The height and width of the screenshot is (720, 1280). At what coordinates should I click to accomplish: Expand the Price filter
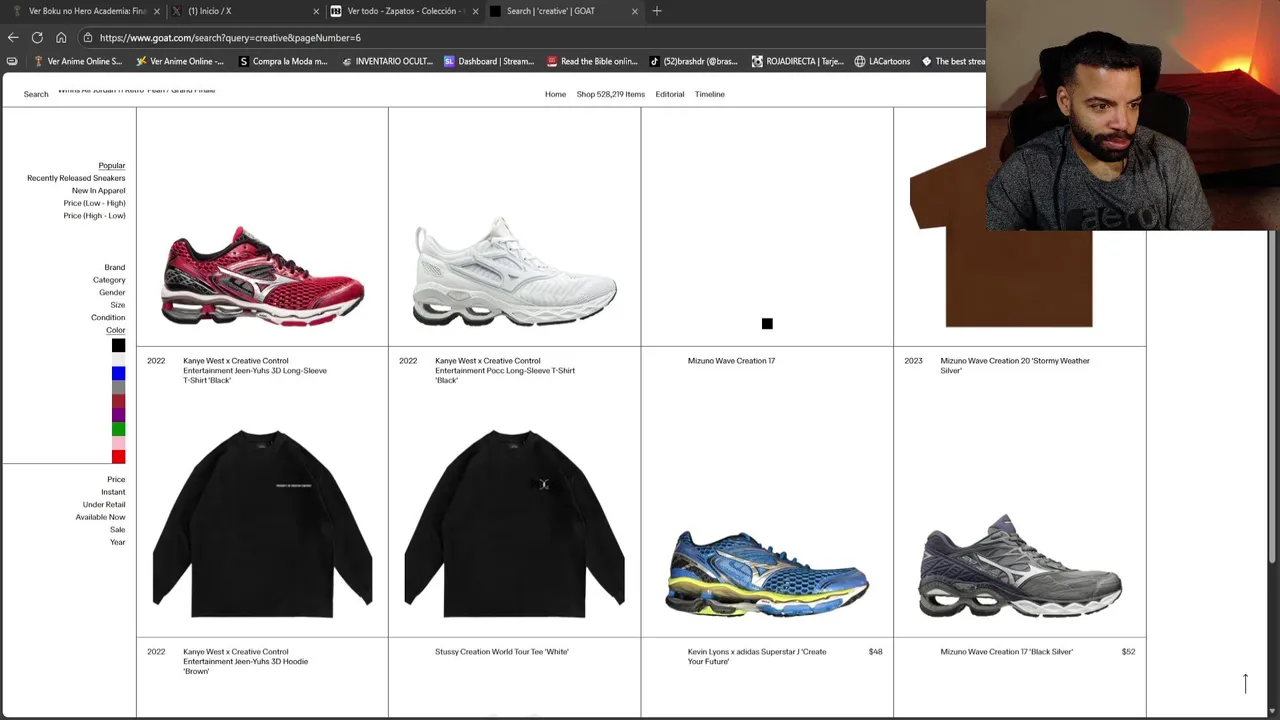tap(116, 479)
